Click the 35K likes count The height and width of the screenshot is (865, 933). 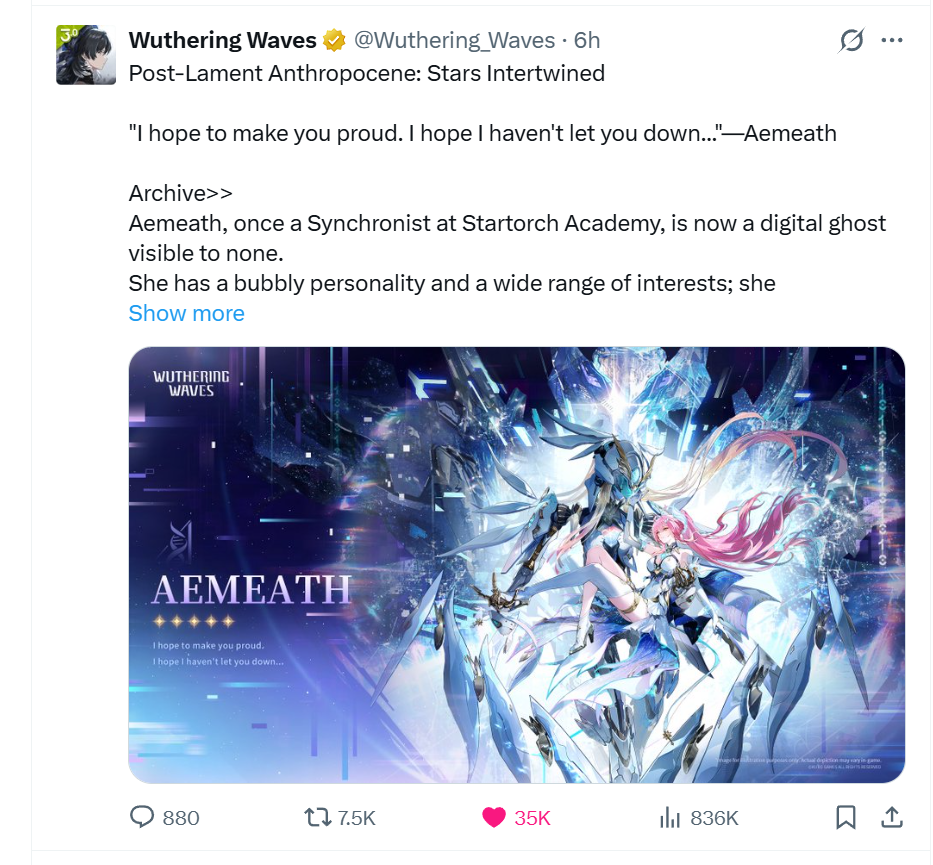tap(532, 818)
